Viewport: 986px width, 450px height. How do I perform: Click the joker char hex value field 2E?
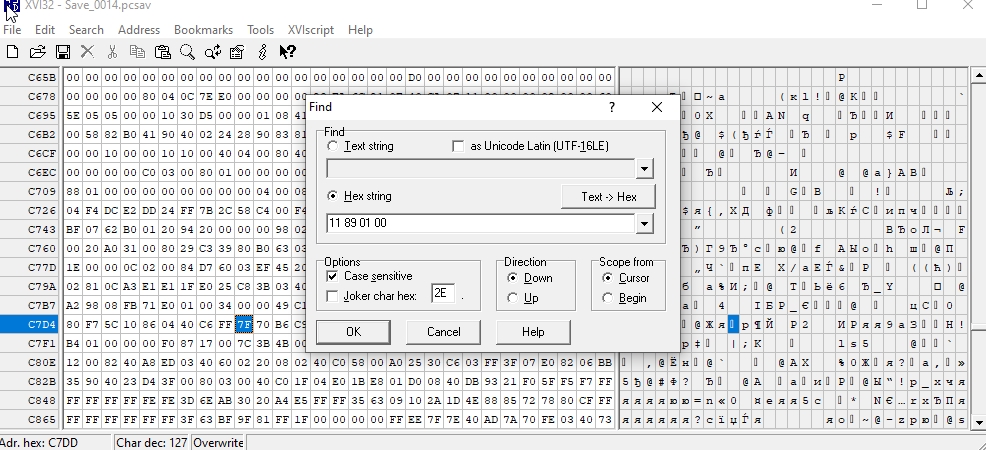point(443,294)
